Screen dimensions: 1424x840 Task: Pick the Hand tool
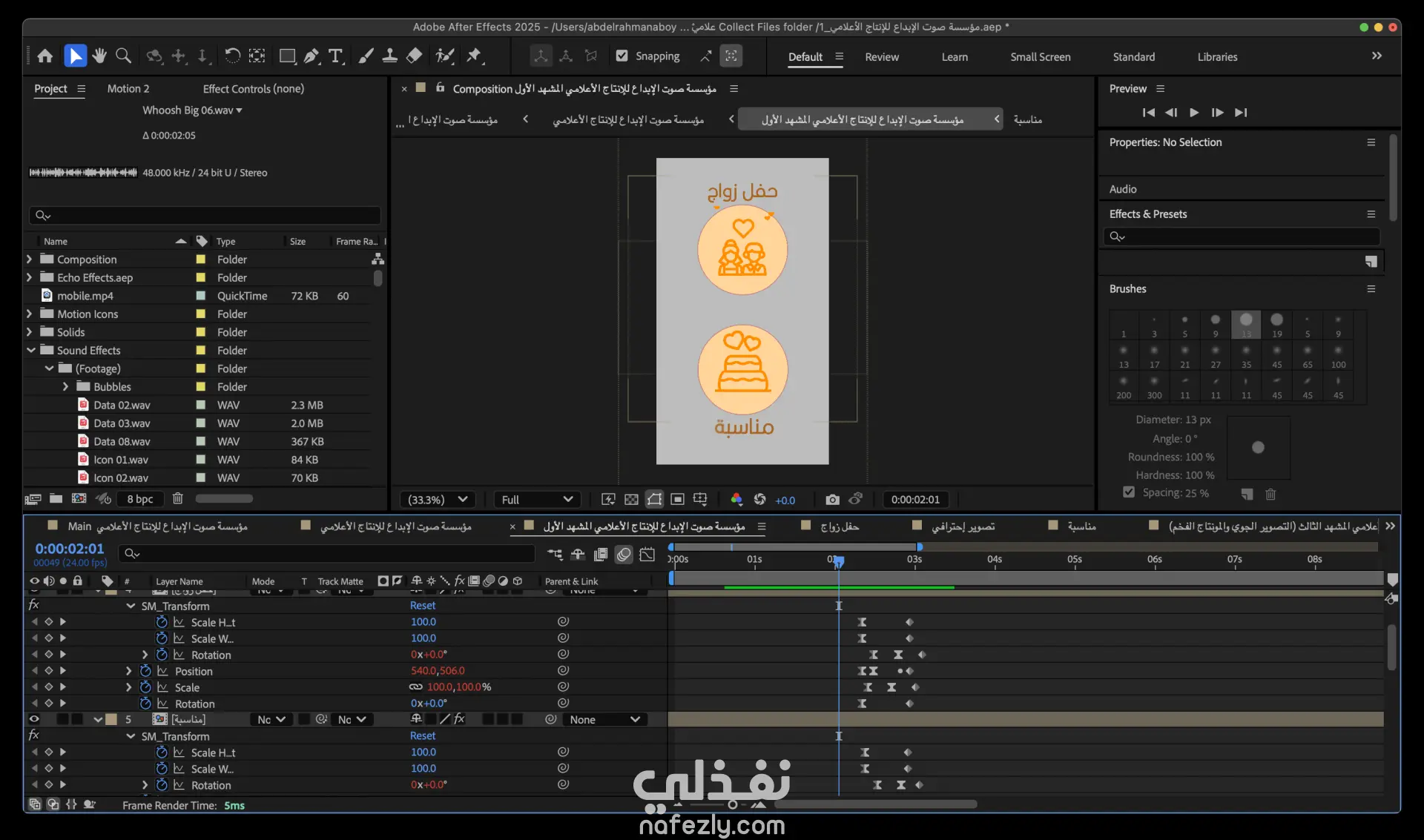click(99, 56)
